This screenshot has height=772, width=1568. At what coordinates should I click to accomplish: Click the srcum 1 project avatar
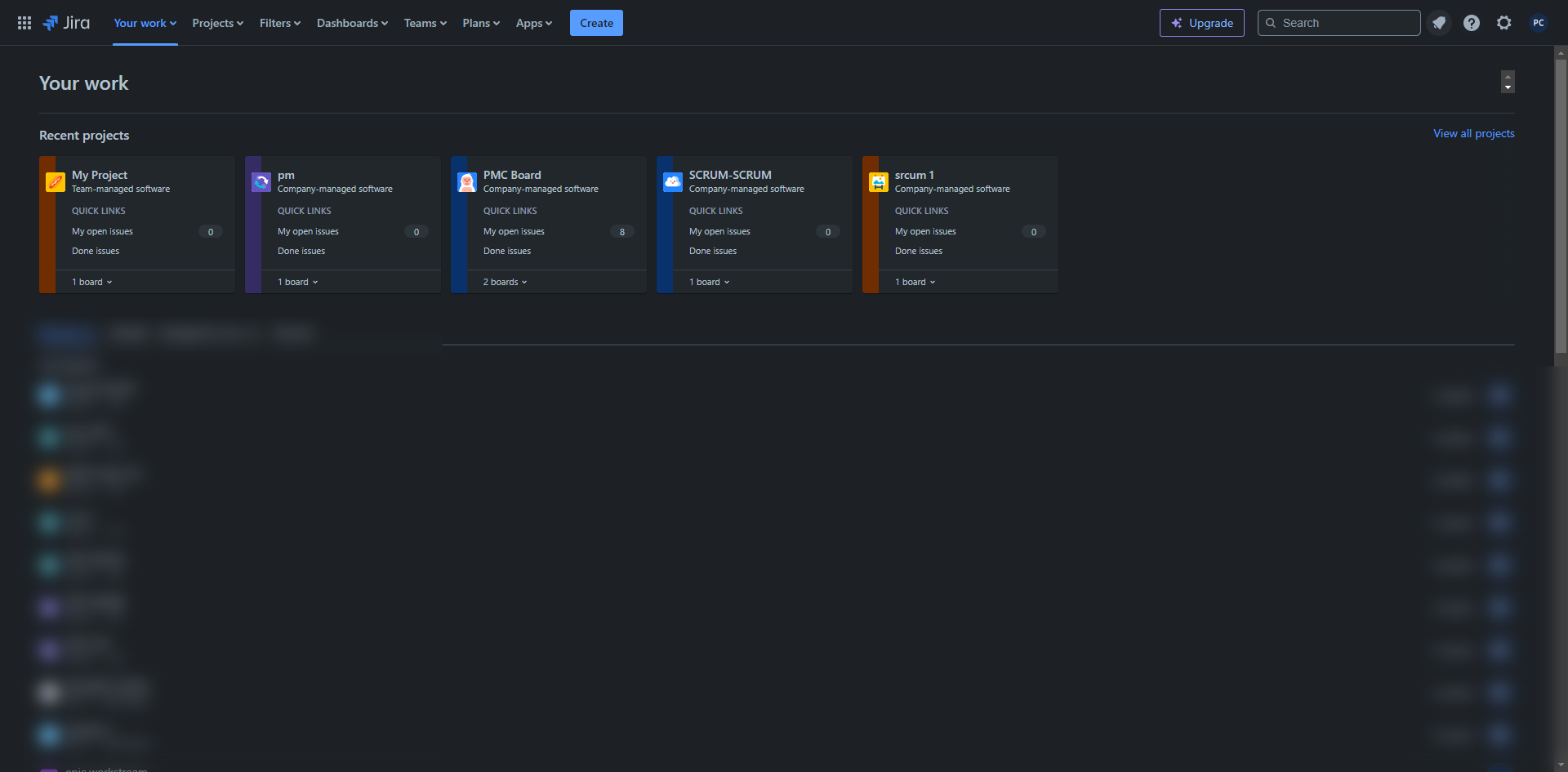pyautogui.click(x=879, y=182)
